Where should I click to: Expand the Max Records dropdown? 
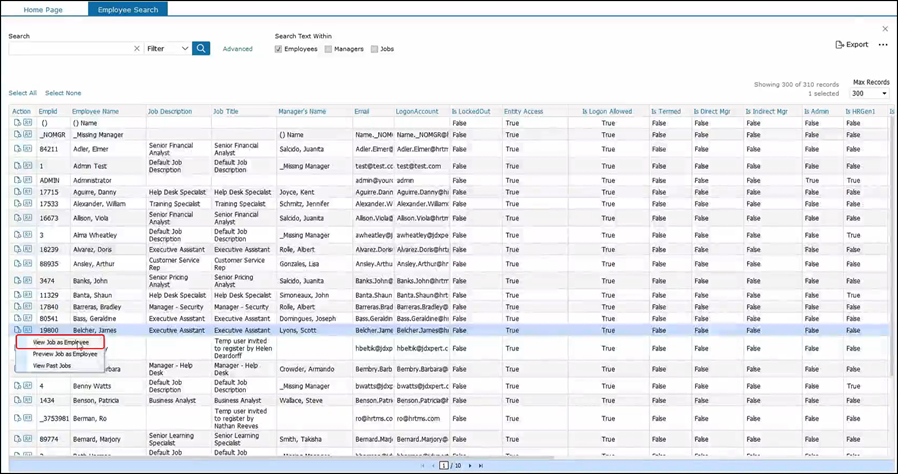click(x=870, y=93)
